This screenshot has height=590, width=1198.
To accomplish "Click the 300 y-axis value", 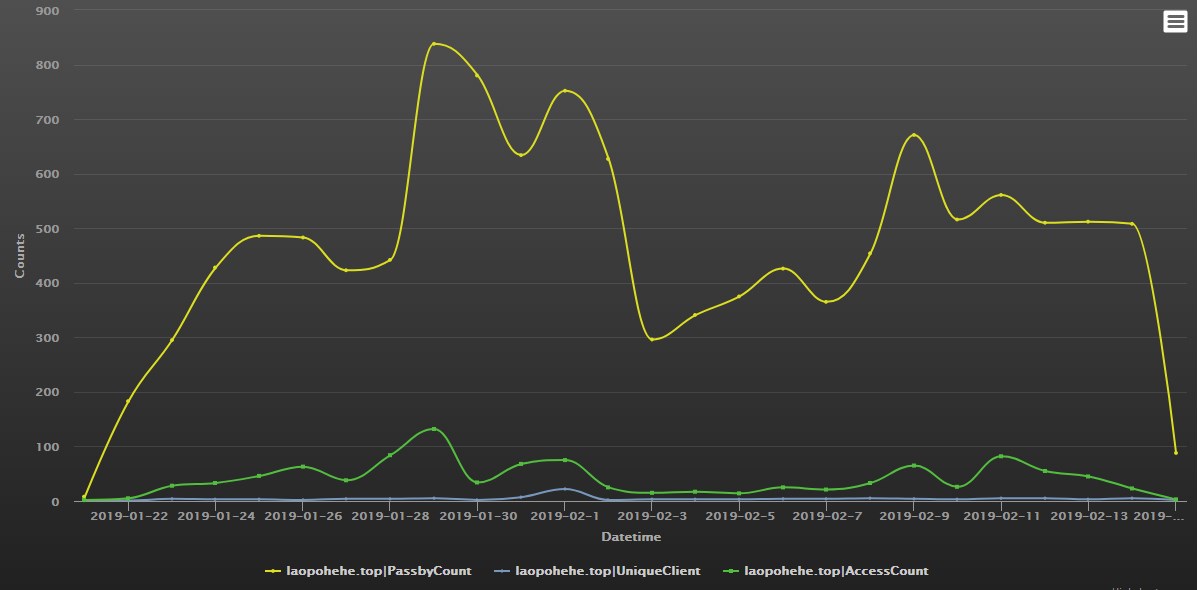I will coord(48,338).
